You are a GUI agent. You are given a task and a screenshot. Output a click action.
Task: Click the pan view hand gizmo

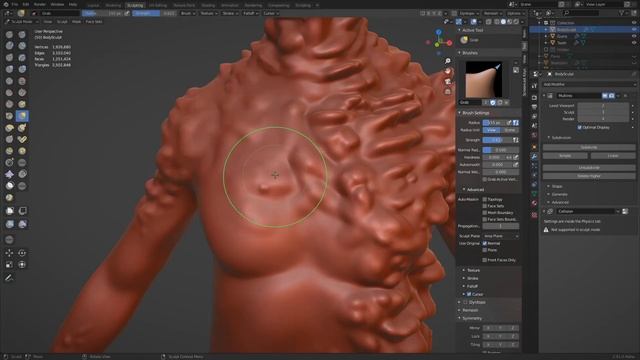(x=448, y=71)
